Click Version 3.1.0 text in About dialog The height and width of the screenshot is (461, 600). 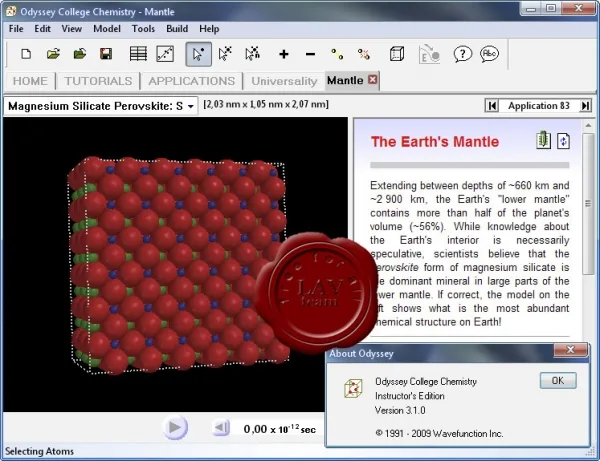click(400, 411)
